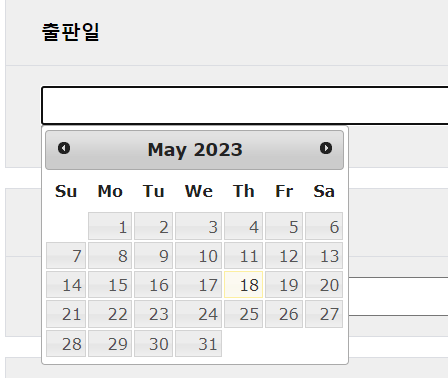
Task: Pick the 7th on Sunday
Action: point(66,255)
